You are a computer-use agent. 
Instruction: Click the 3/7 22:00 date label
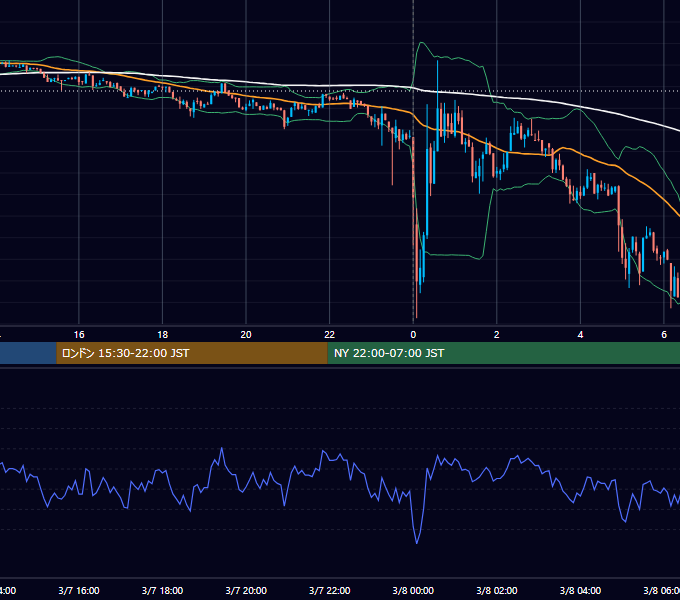pos(330,590)
